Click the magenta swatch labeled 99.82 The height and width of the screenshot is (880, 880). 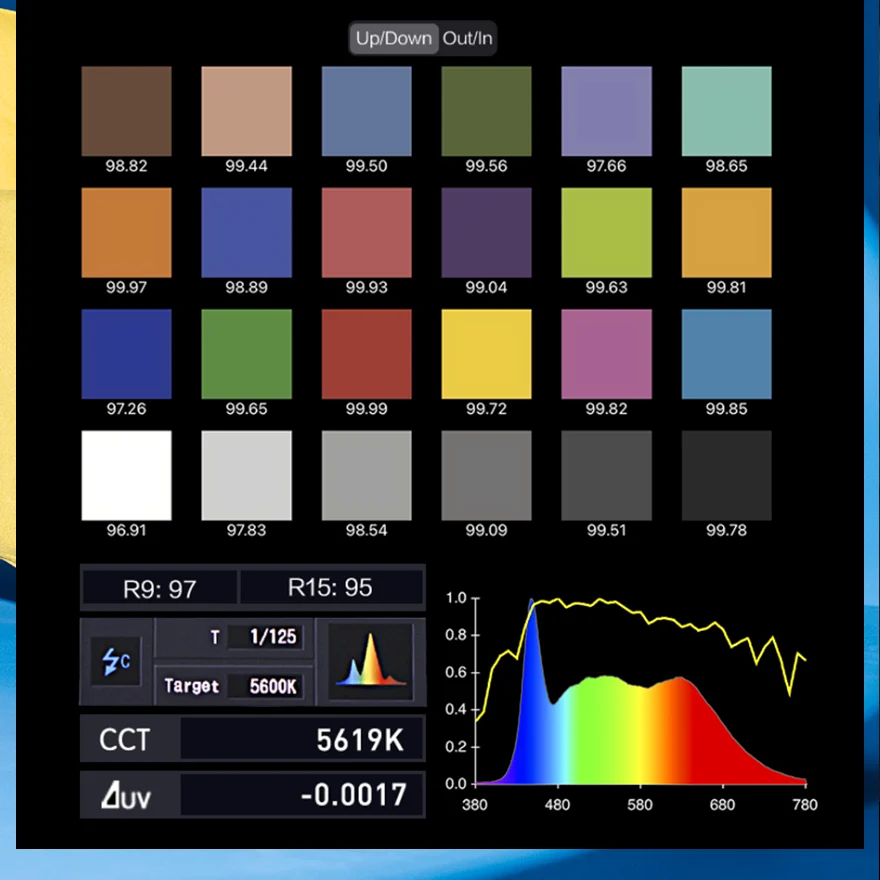tap(606, 354)
